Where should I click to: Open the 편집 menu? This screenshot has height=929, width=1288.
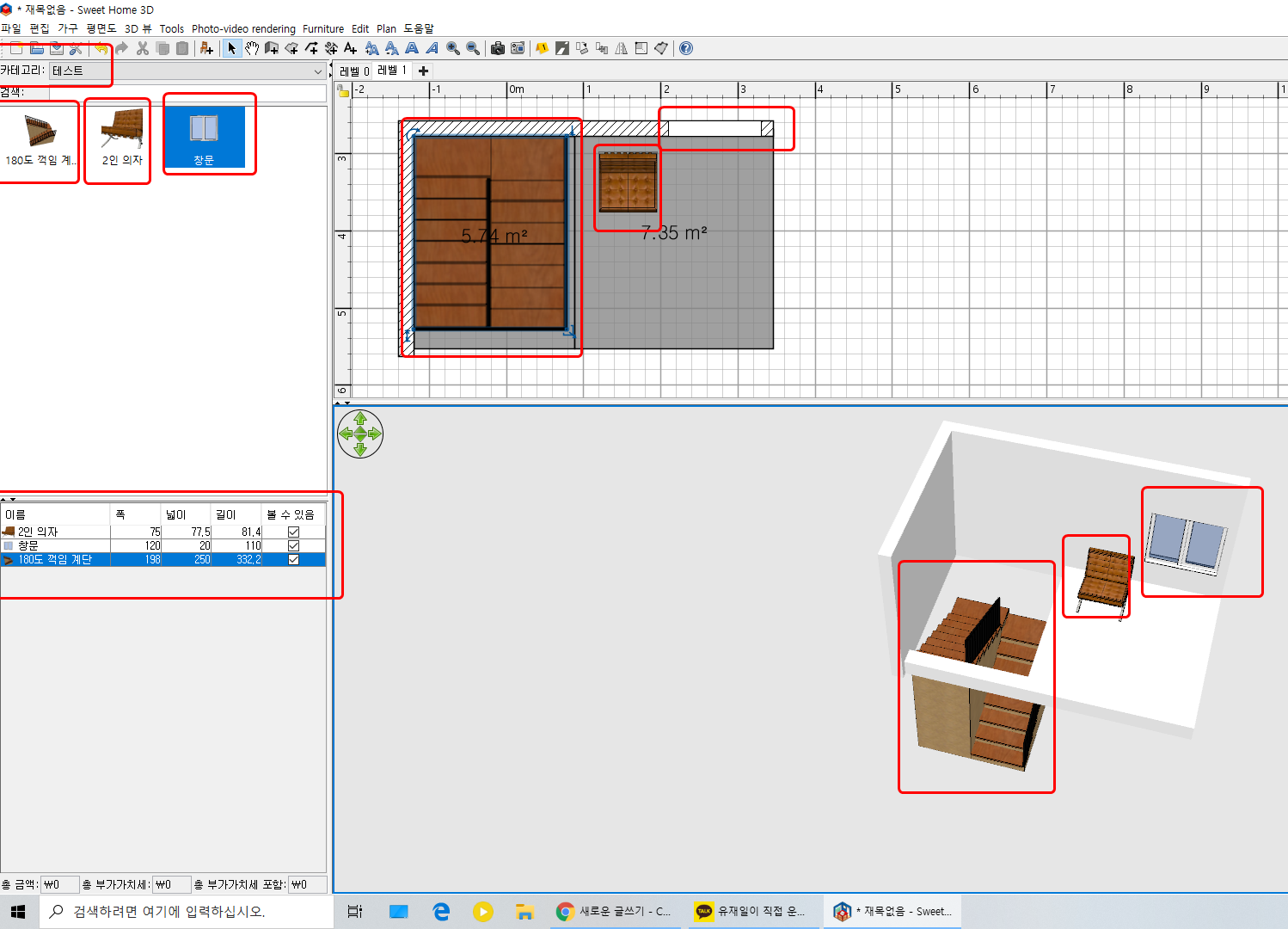pyautogui.click(x=40, y=28)
